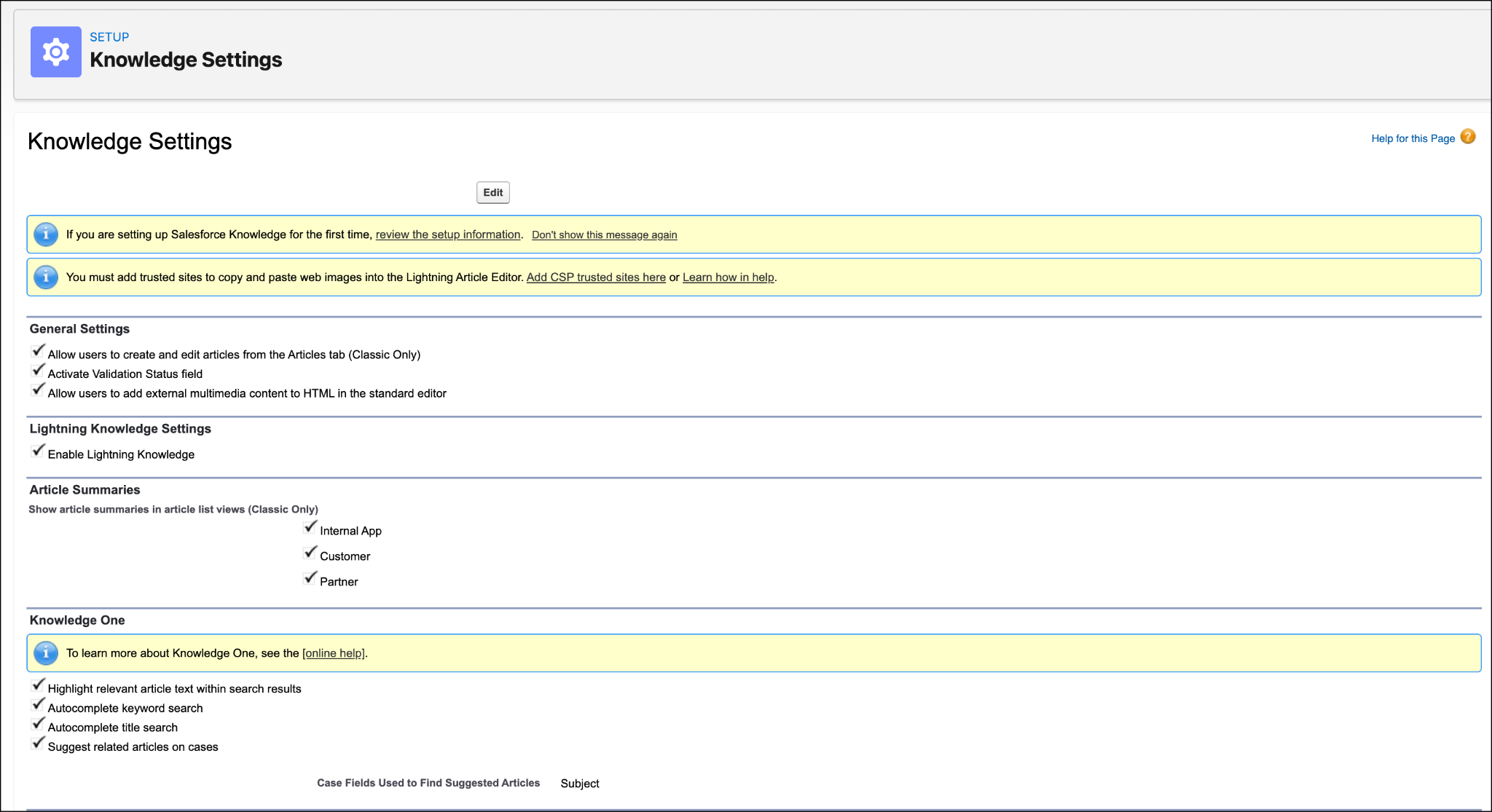This screenshot has width=1492, height=812.
Task: Click the Internal App checkmark
Action: tap(311, 527)
